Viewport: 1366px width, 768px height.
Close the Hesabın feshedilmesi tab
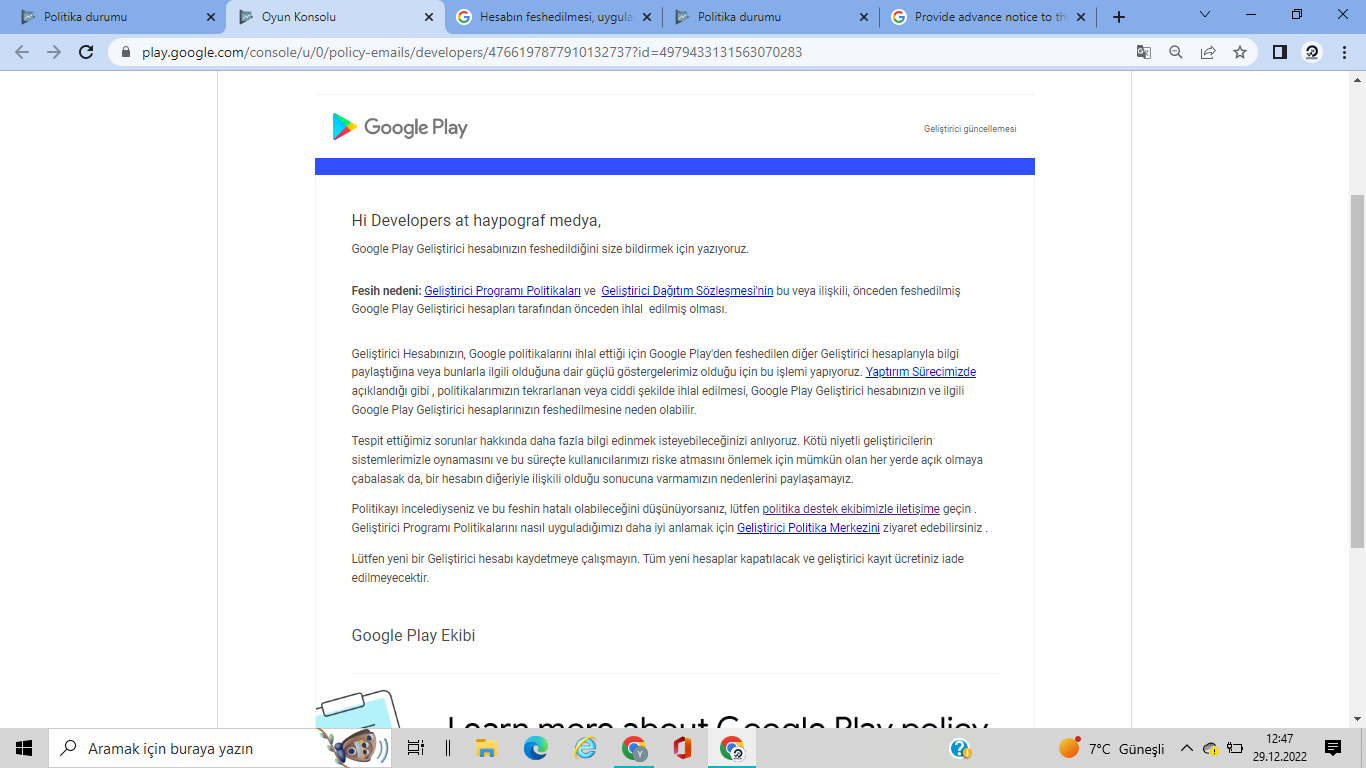[x=646, y=17]
